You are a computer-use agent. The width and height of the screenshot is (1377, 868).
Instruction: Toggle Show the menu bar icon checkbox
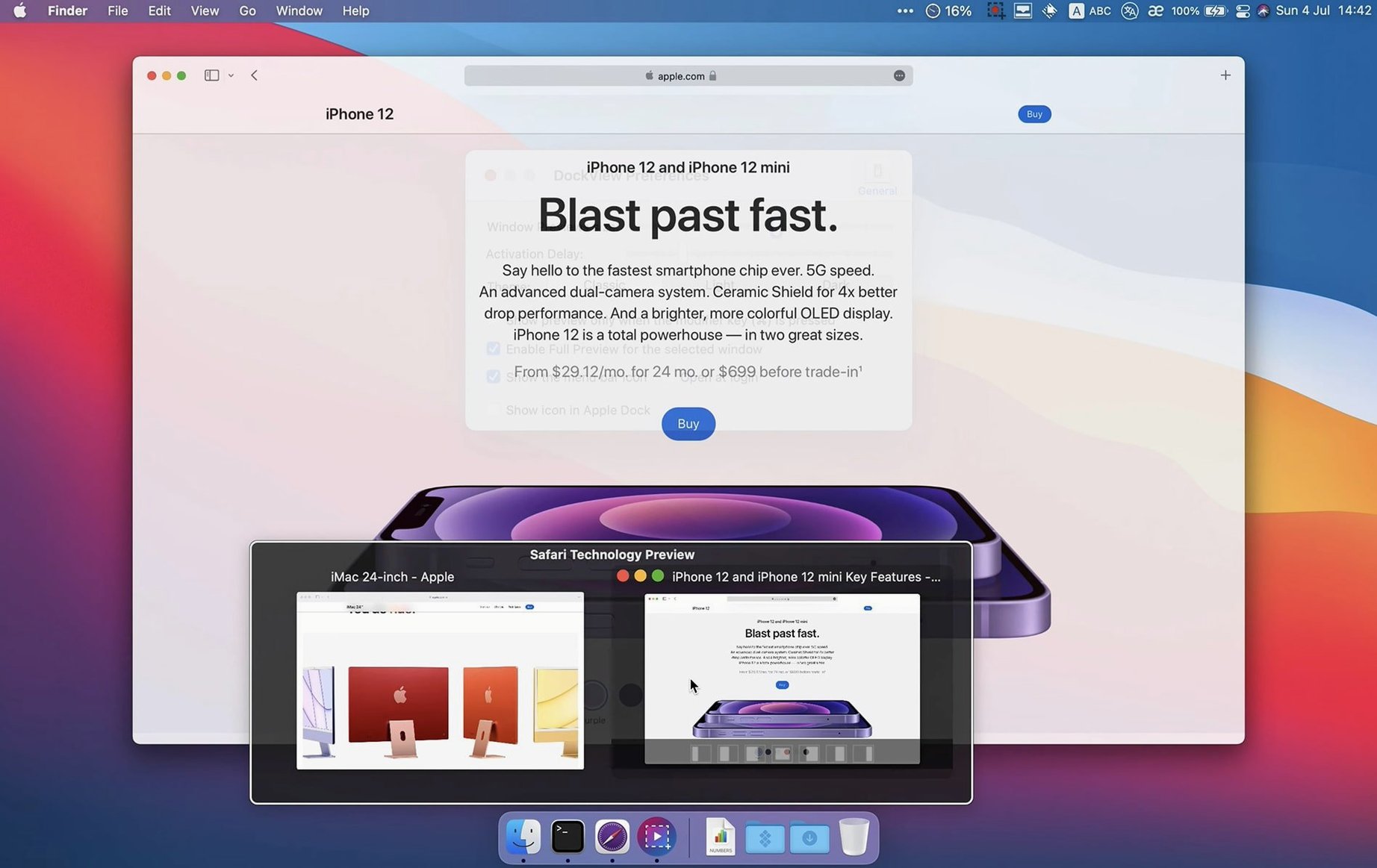pyautogui.click(x=493, y=376)
